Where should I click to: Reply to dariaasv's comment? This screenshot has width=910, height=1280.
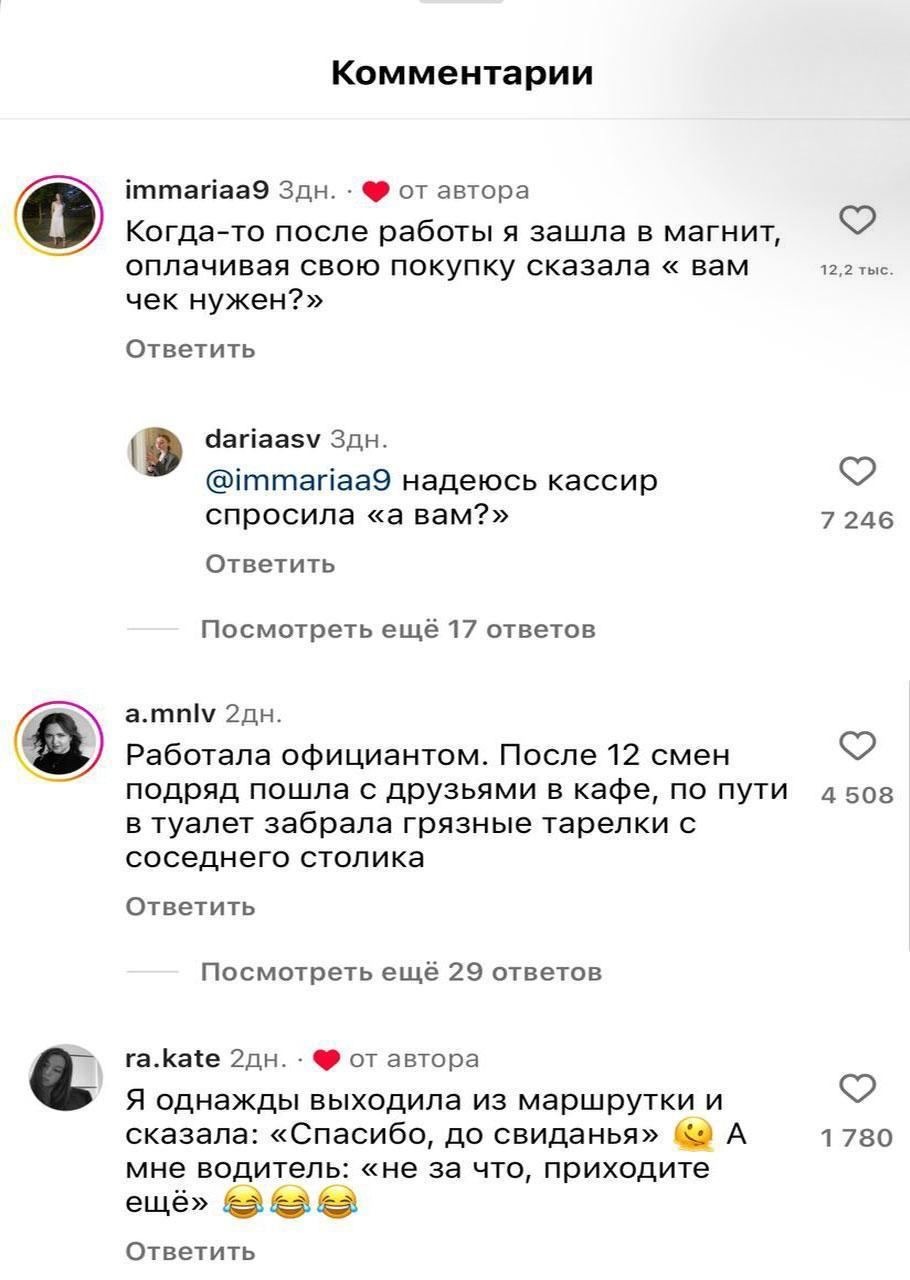(x=270, y=564)
